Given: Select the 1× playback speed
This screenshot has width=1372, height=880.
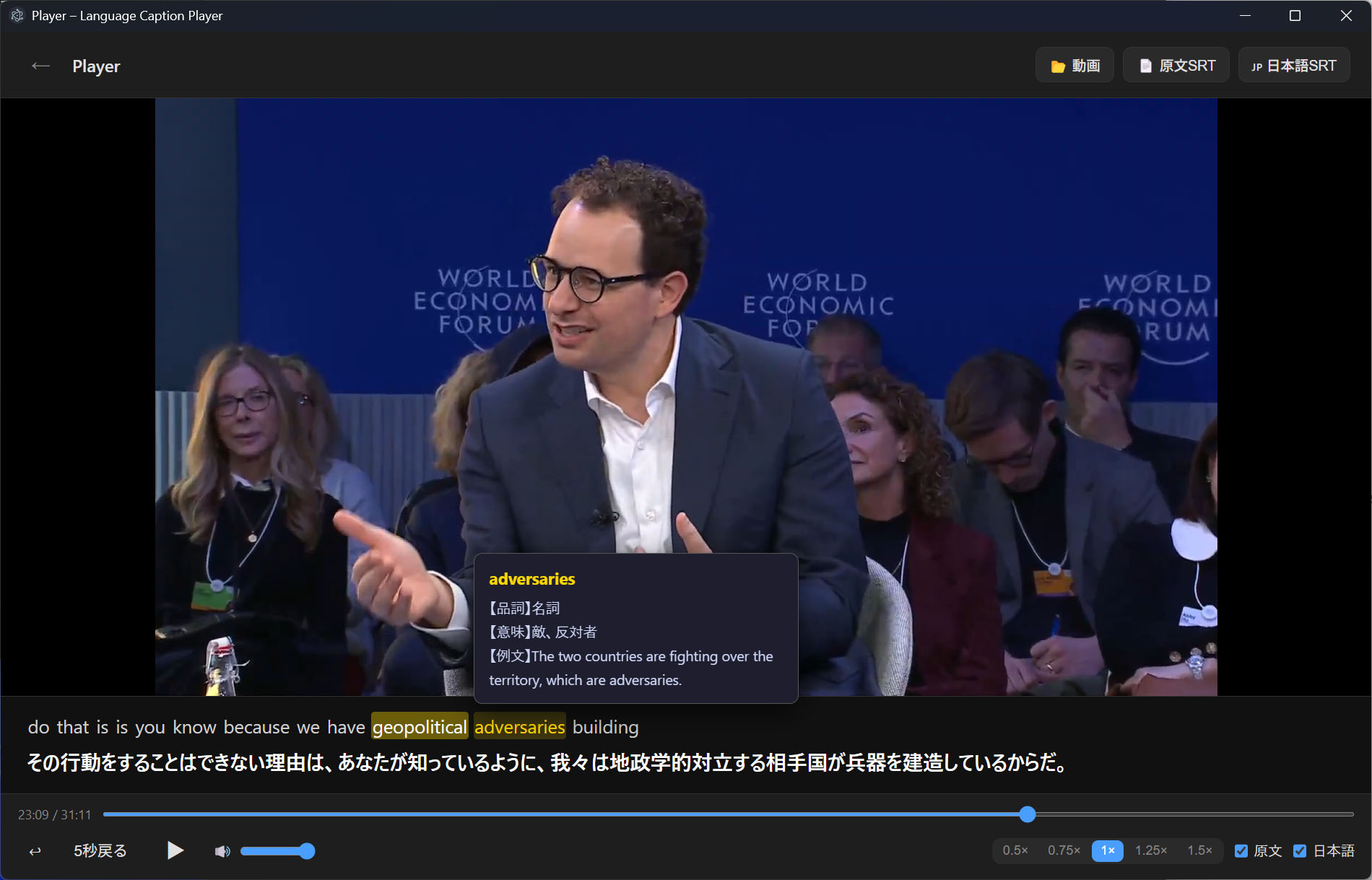Looking at the screenshot, I should (1107, 850).
